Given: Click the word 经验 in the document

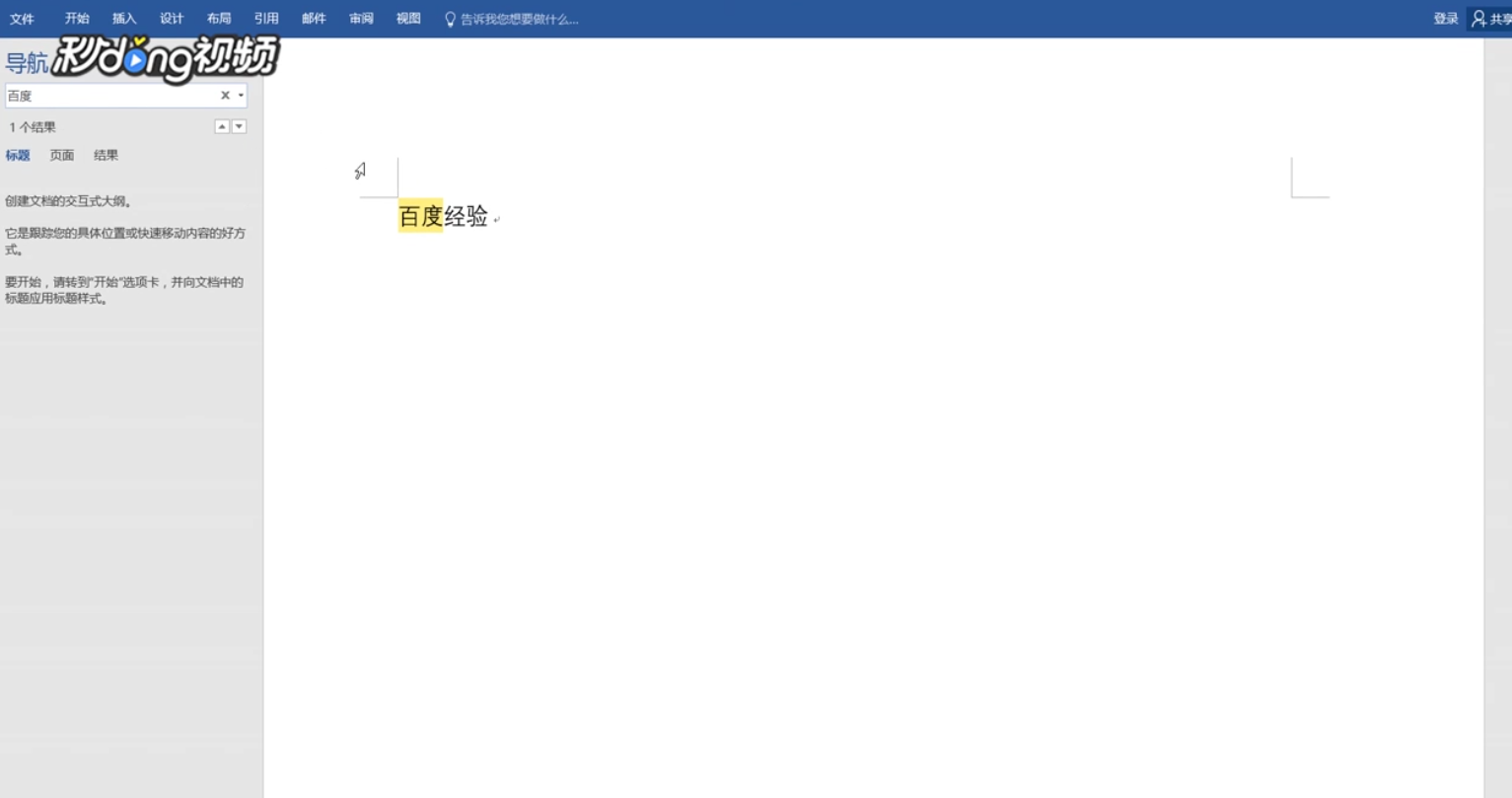Looking at the screenshot, I should point(467,216).
